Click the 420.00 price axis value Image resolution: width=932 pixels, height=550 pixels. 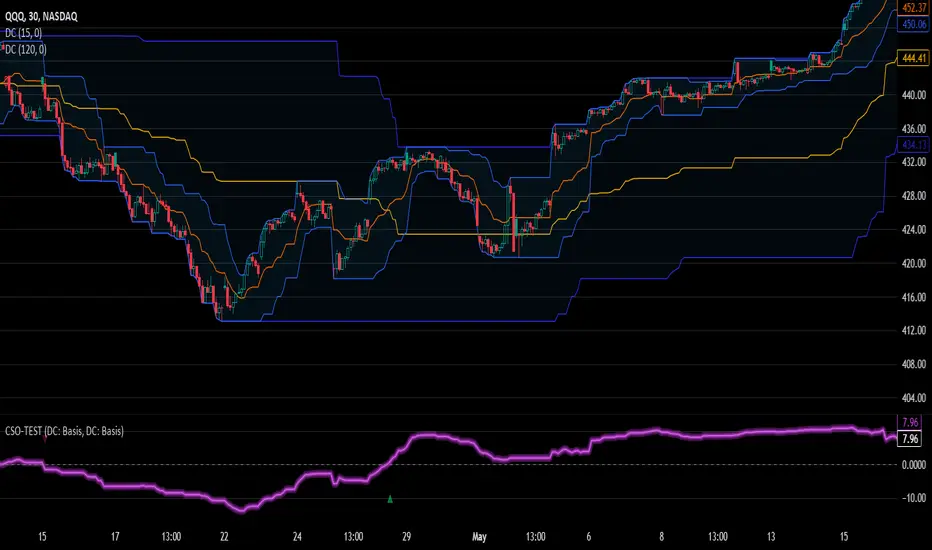914,263
